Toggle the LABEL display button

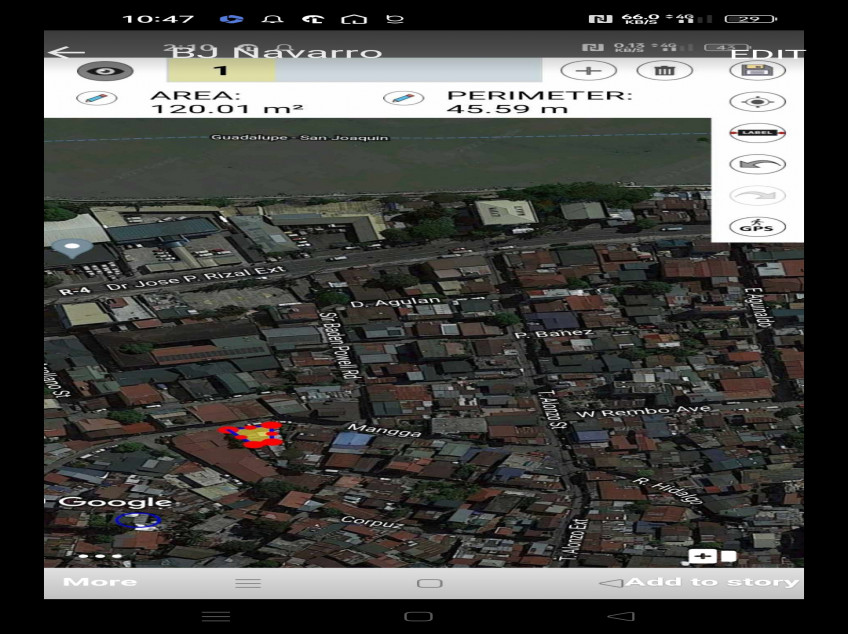(757, 133)
